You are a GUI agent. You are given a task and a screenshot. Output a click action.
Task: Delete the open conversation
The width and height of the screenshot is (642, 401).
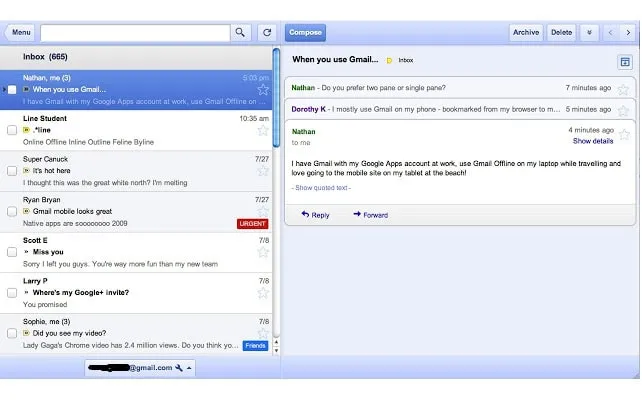(x=561, y=32)
